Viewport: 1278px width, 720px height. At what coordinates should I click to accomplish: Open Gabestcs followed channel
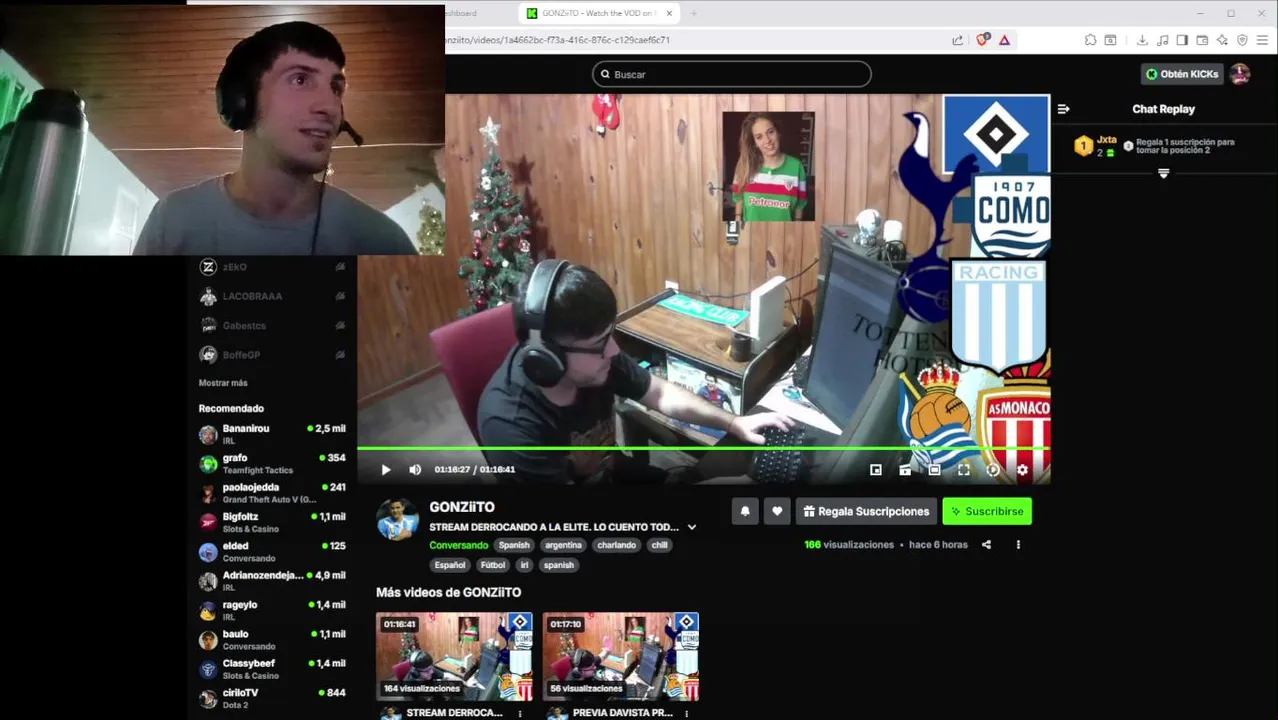pyautogui.click(x=272, y=325)
